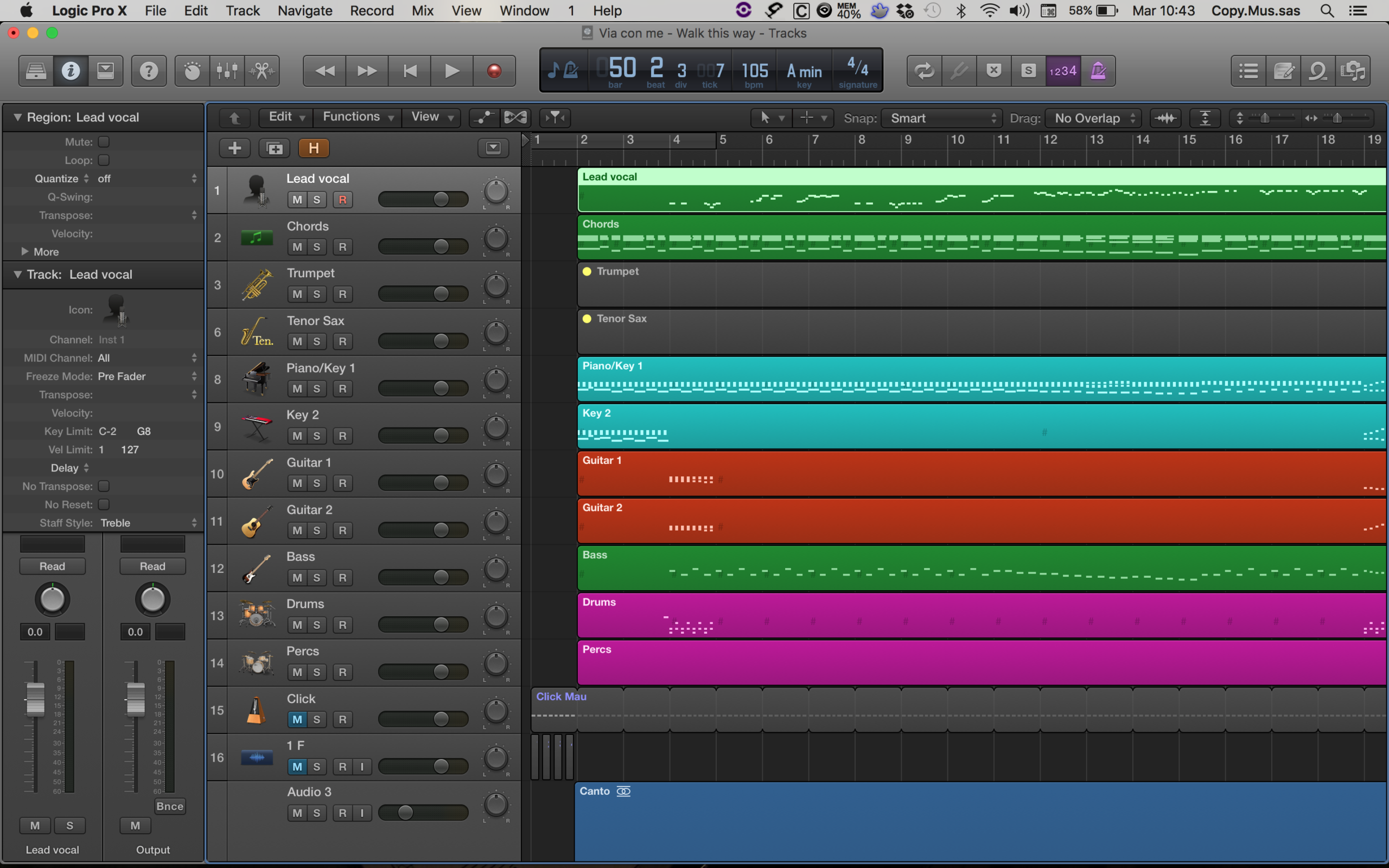1389x868 pixels.
Task: Start playback with Play button
Action: point(453,71)
